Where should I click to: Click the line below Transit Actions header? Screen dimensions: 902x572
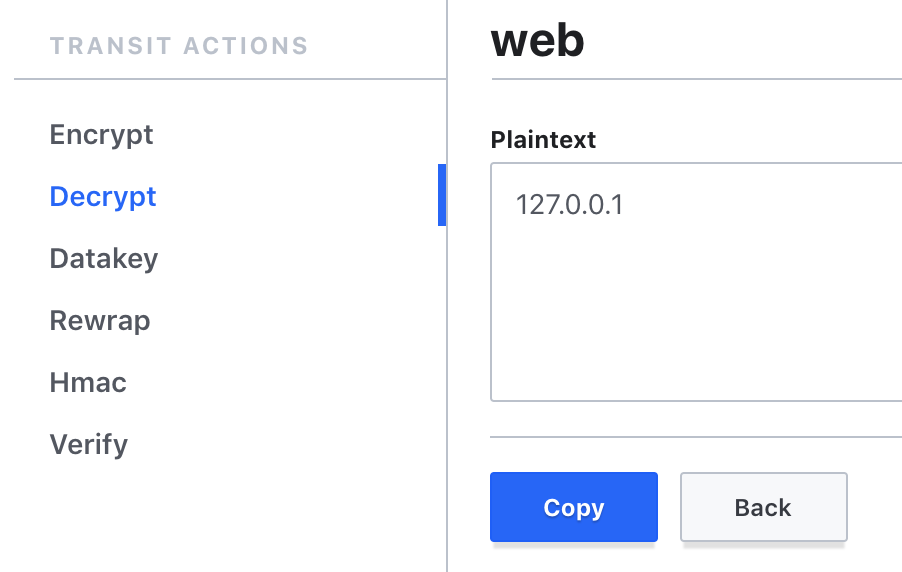click(230, 79)
